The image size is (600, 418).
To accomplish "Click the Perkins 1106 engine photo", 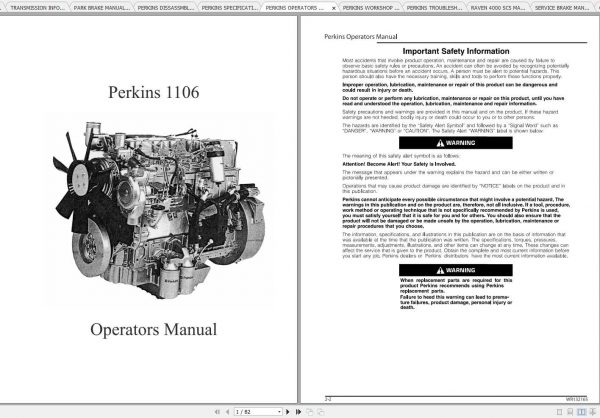I will coord(159,209).
